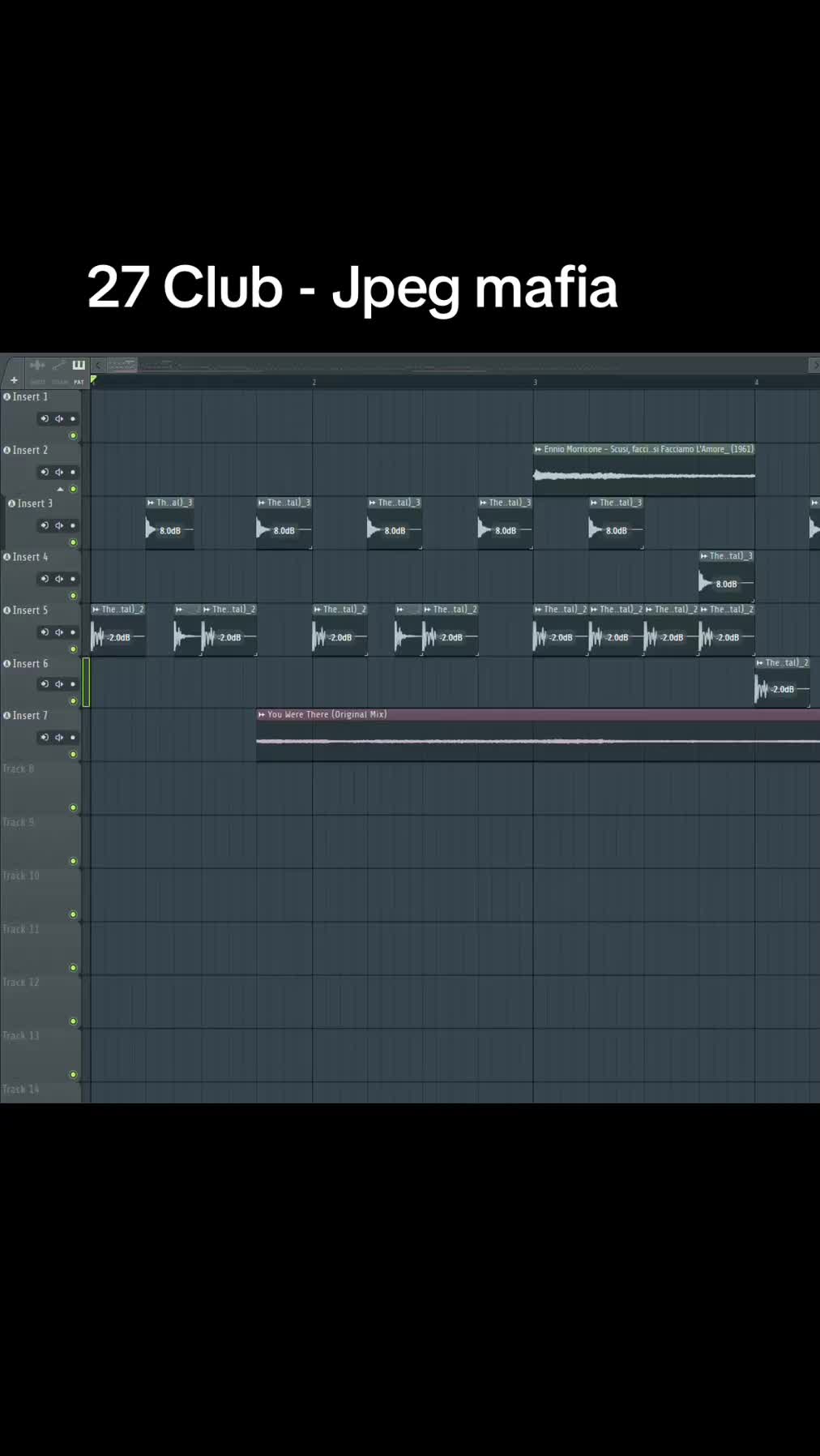Collapse the track group arrow under Insert 2
Image resolution: width=820 pixels, height=1456 pixels.
(x=60, y=490)
